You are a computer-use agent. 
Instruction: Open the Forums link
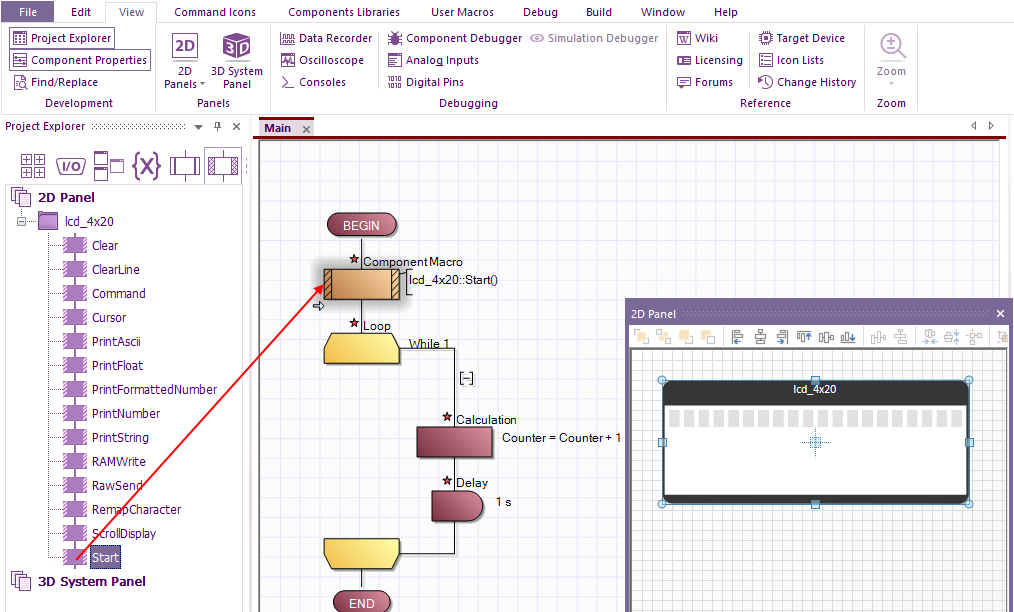(704, 82)
